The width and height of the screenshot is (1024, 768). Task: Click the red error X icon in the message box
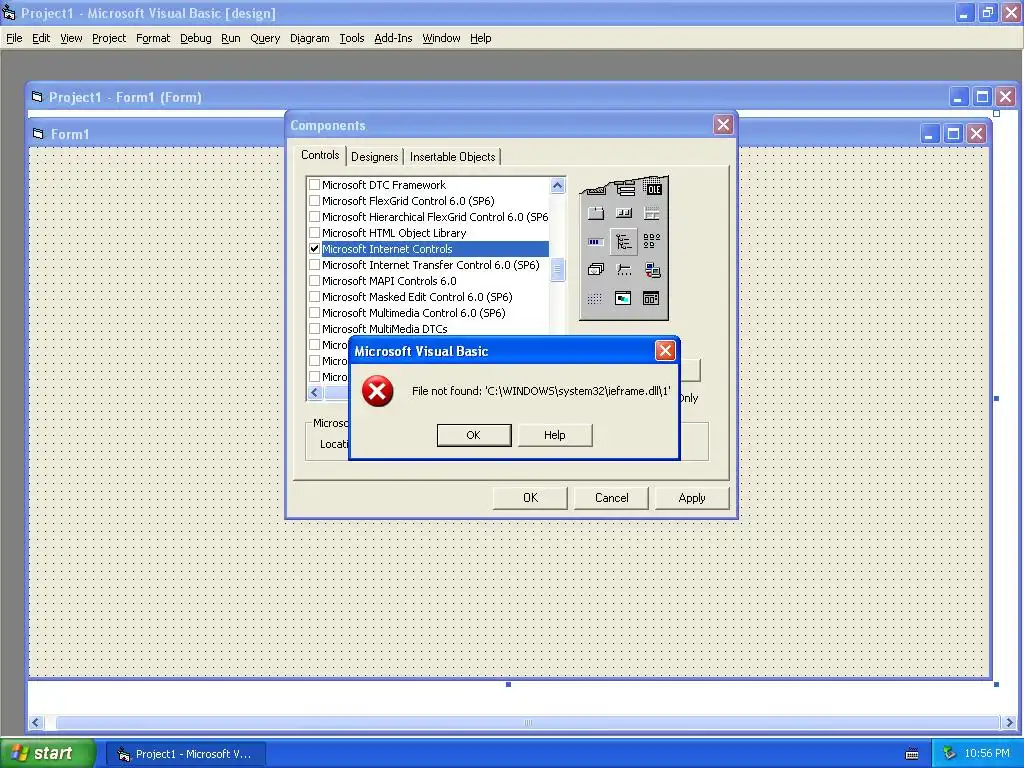tap(377, 391)
